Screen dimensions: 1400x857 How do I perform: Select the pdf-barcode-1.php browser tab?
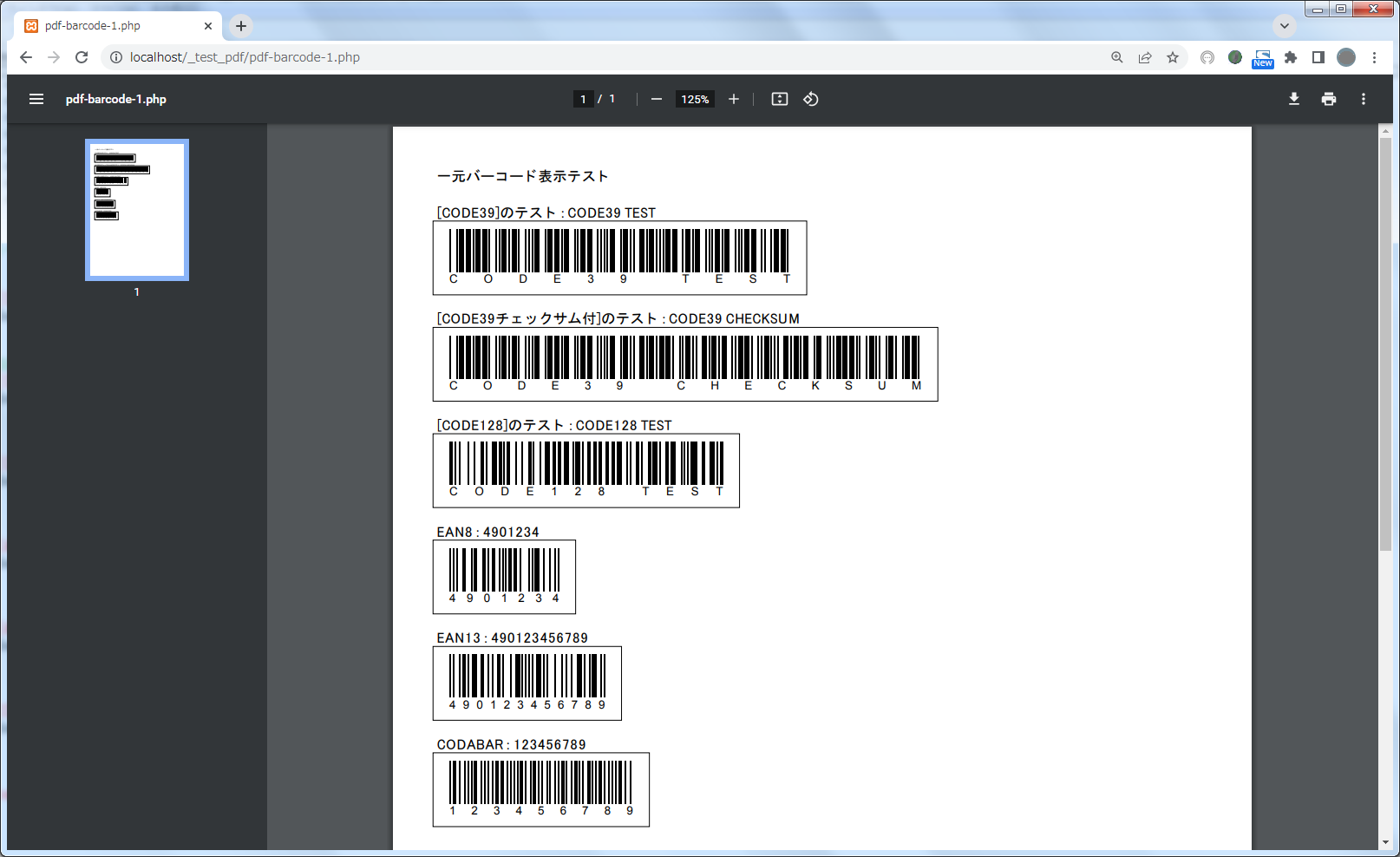point(118,26)
